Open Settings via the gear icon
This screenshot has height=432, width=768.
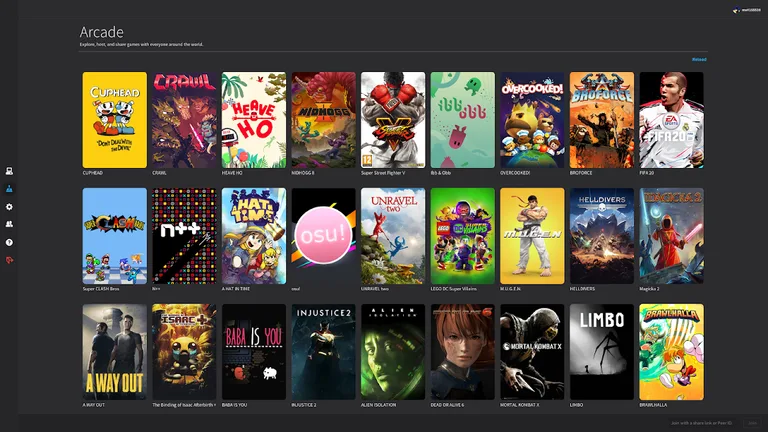(9, 206)
